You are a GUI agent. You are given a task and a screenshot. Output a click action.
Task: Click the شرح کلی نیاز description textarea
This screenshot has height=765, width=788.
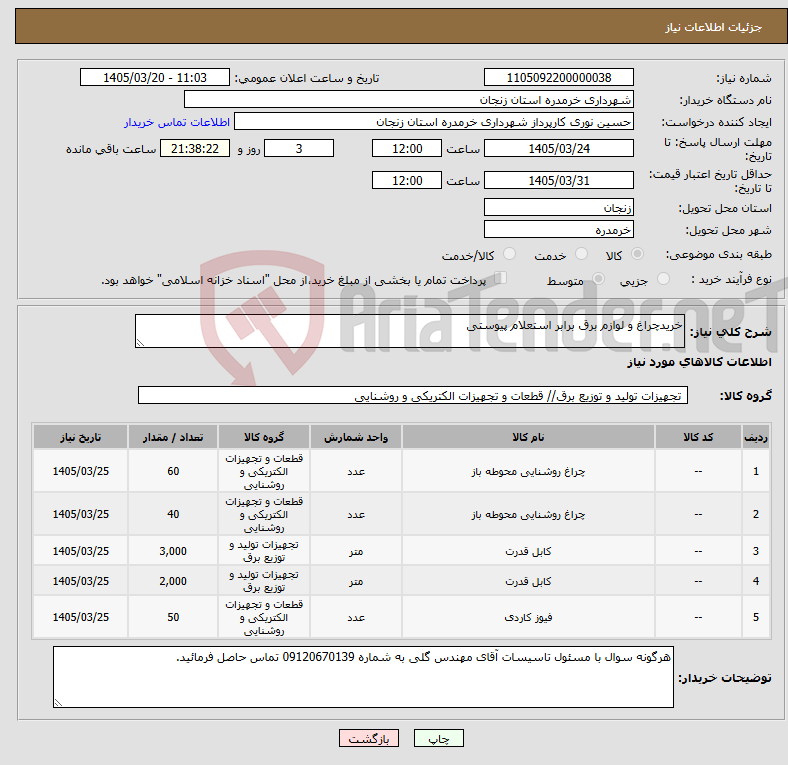click(x=410, y=331)
